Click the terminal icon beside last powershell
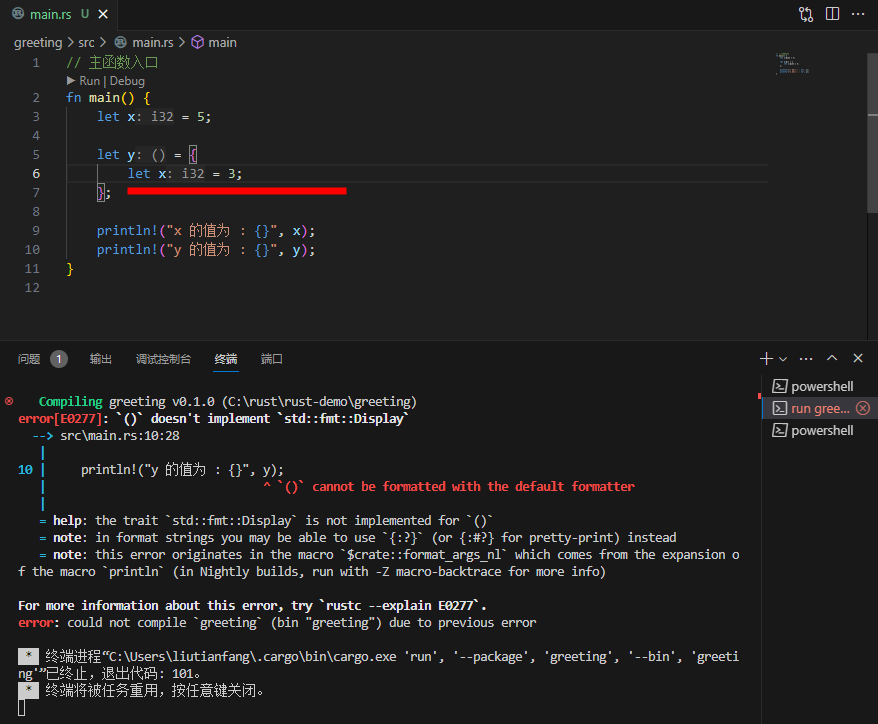Viewport: 878px width, 724px height. (x=779, y=431)
